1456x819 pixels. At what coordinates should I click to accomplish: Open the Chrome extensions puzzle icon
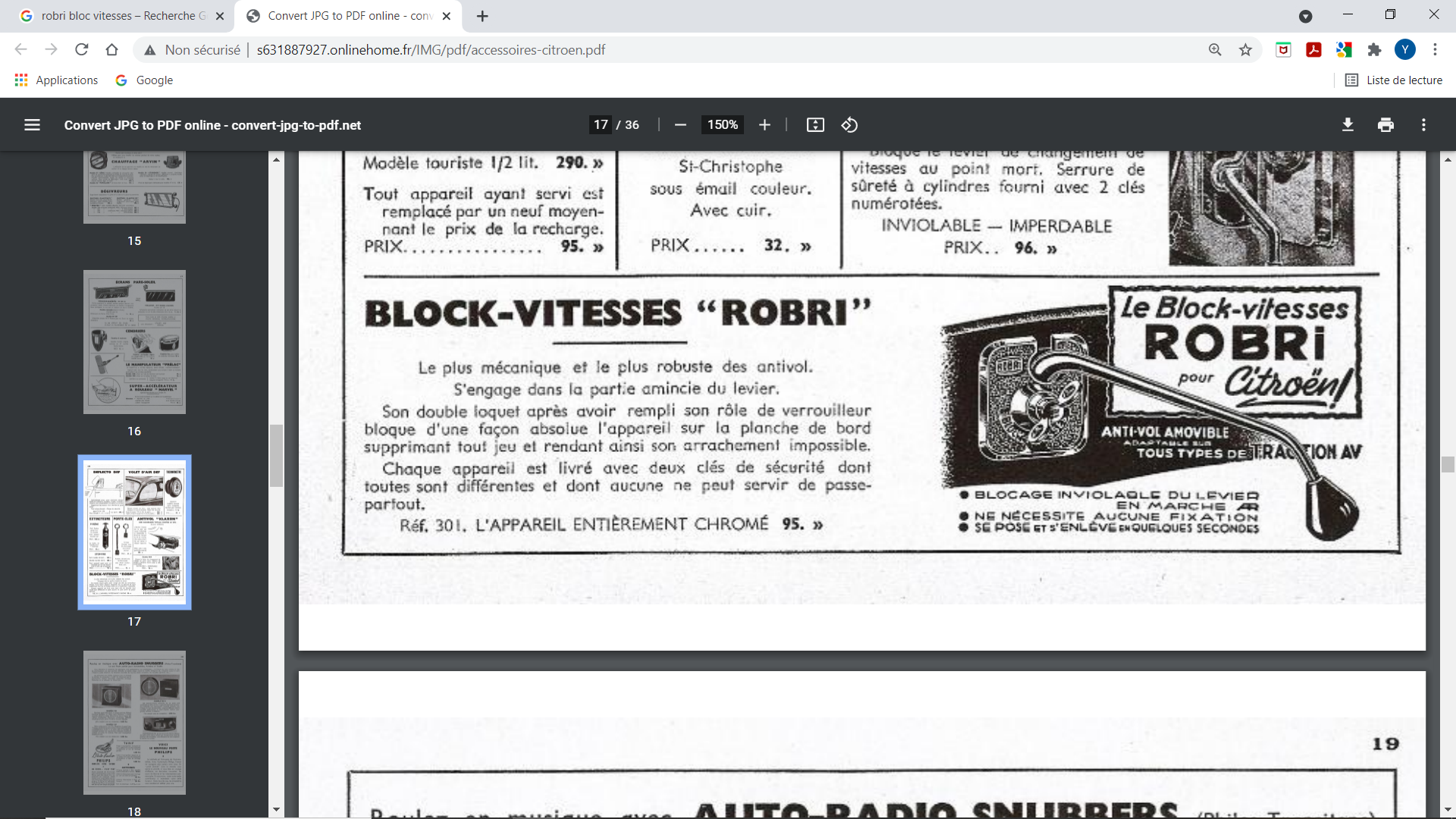1374,50
